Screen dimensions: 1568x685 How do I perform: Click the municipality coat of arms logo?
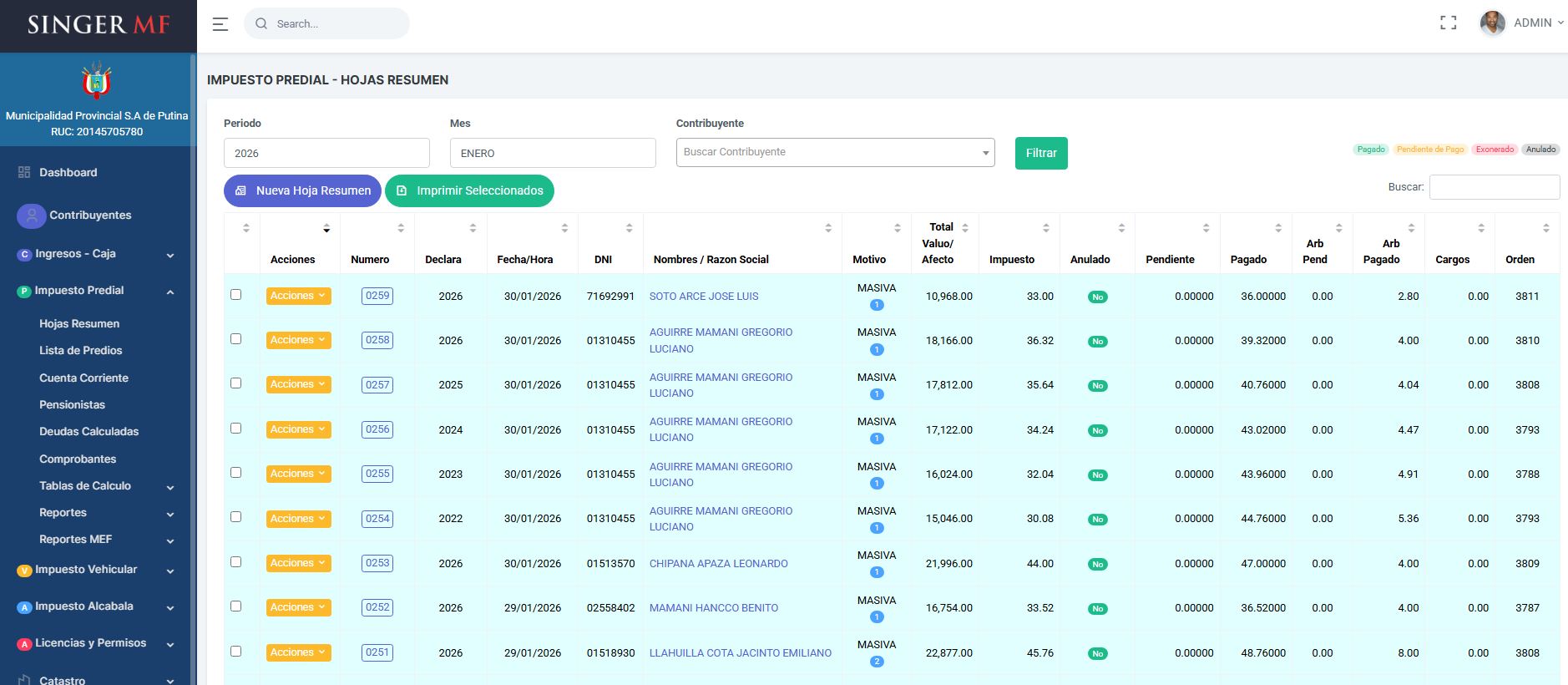[97, 81]
